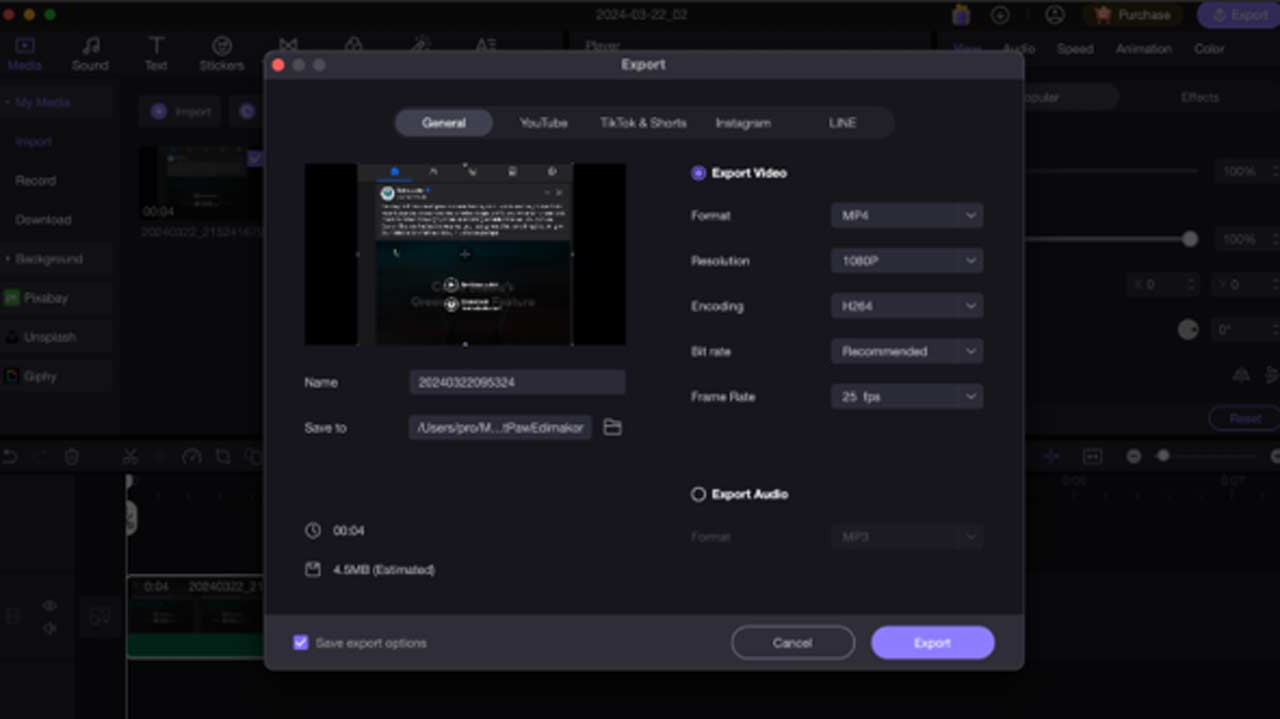
Task: Expand the Resolution dropdown showing 1080P
Action: [906, 261]
